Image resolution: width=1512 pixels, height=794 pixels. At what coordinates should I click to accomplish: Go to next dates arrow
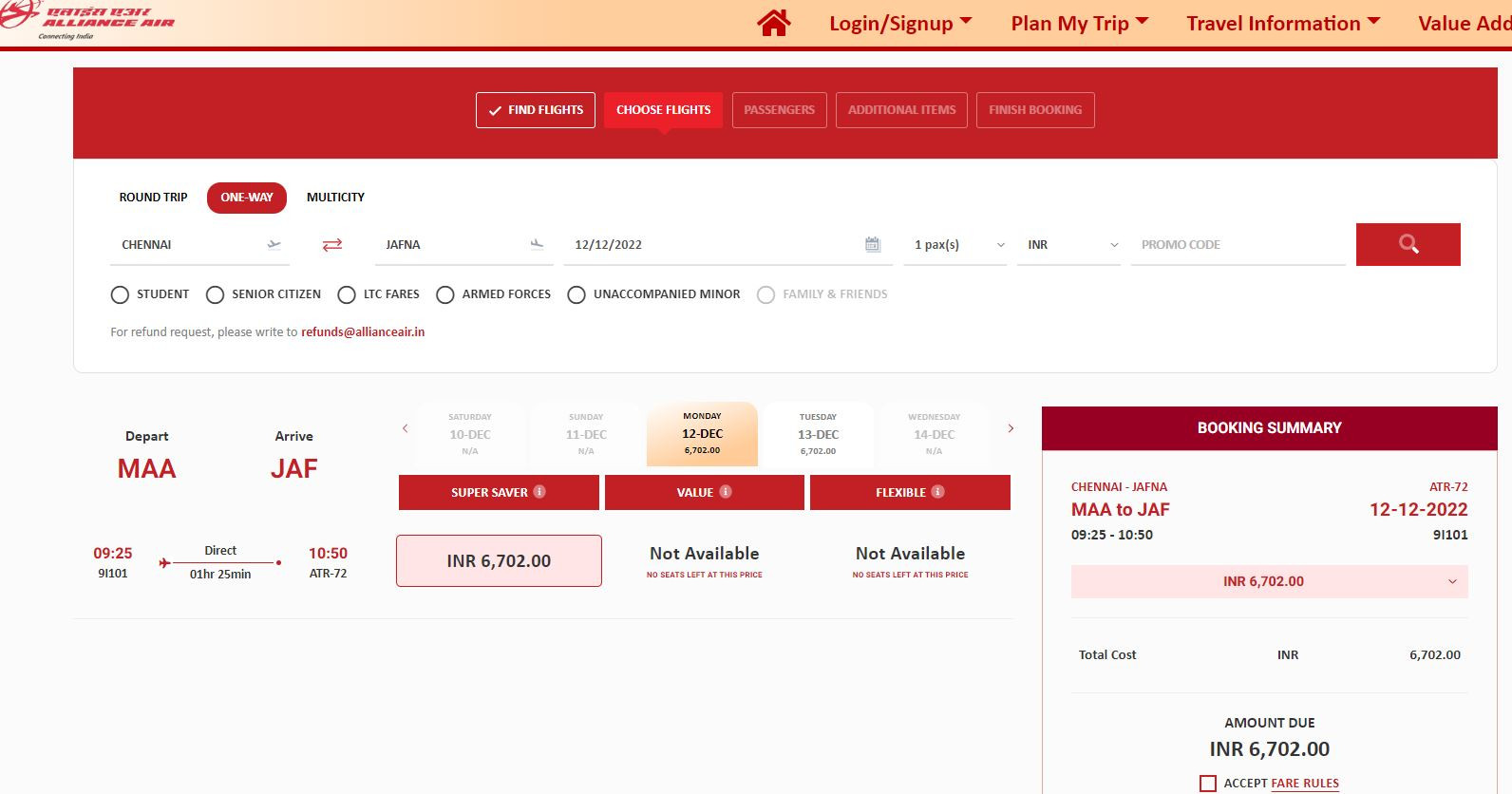pyautogui.click(x=1011, y=428)
